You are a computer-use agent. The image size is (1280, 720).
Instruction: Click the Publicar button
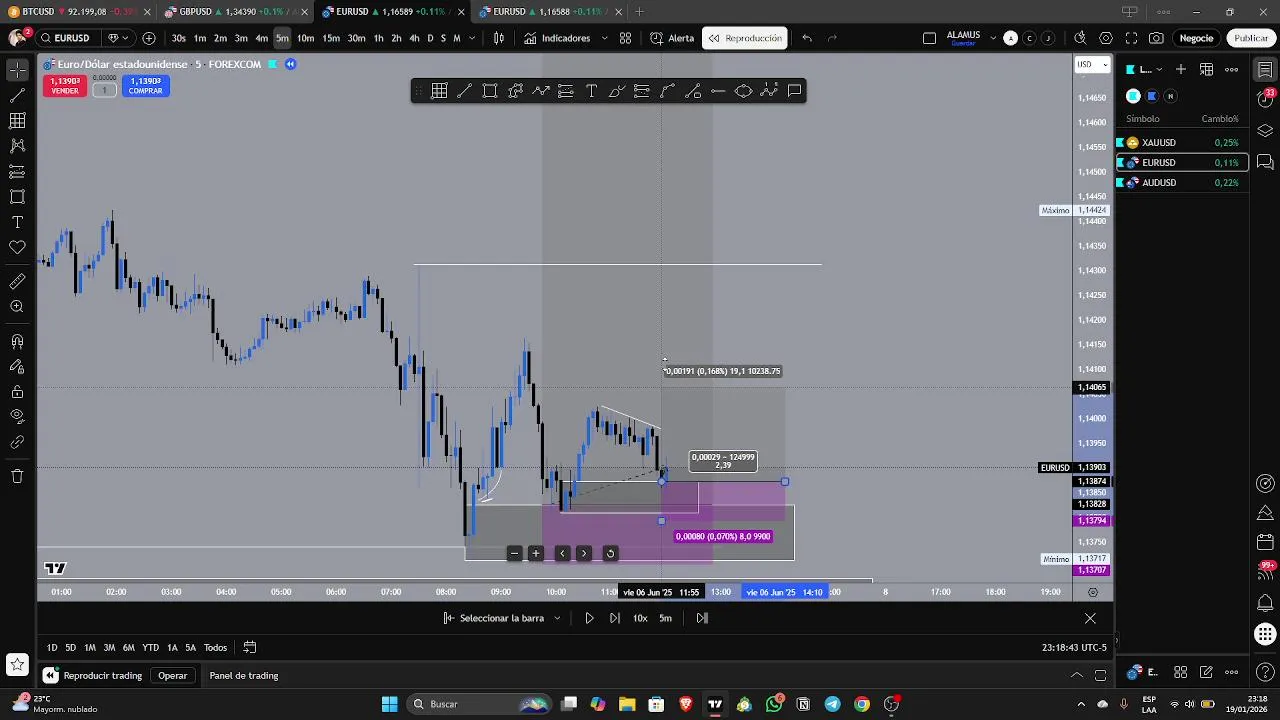point(1251,38)
